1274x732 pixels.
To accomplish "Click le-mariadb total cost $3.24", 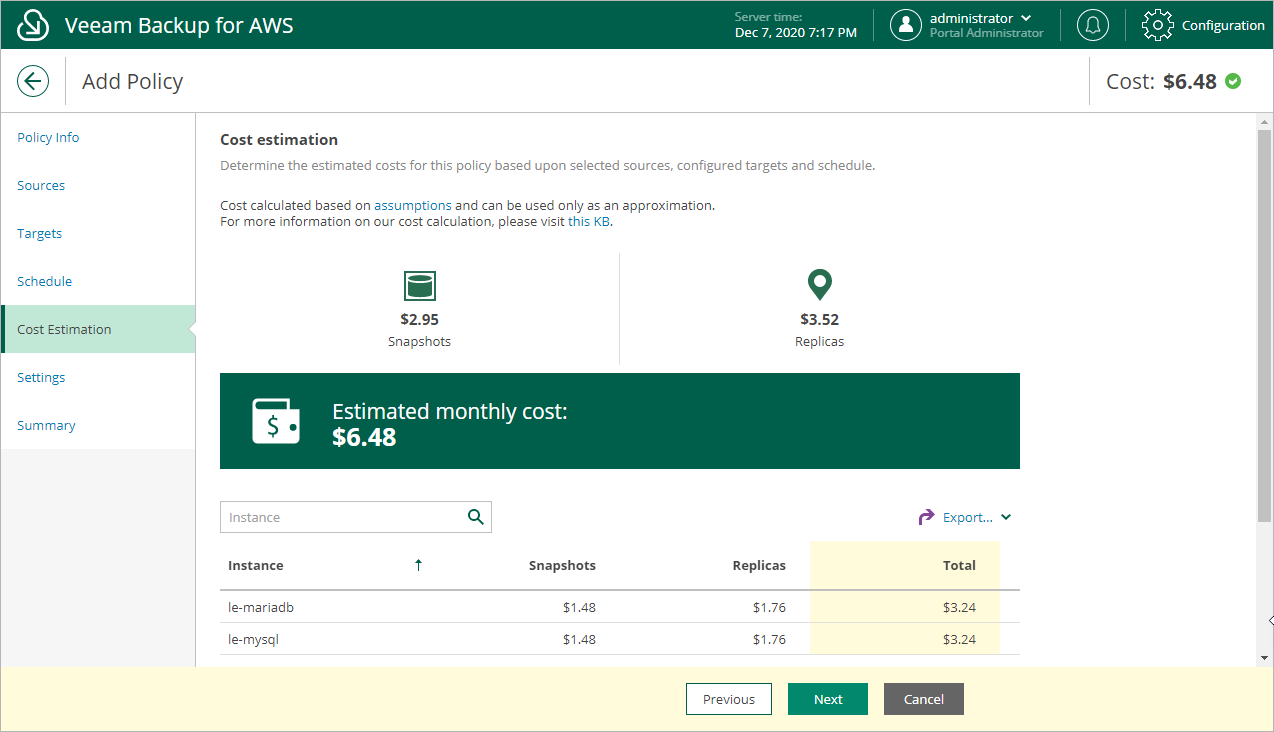I will [x=959, y=607].
